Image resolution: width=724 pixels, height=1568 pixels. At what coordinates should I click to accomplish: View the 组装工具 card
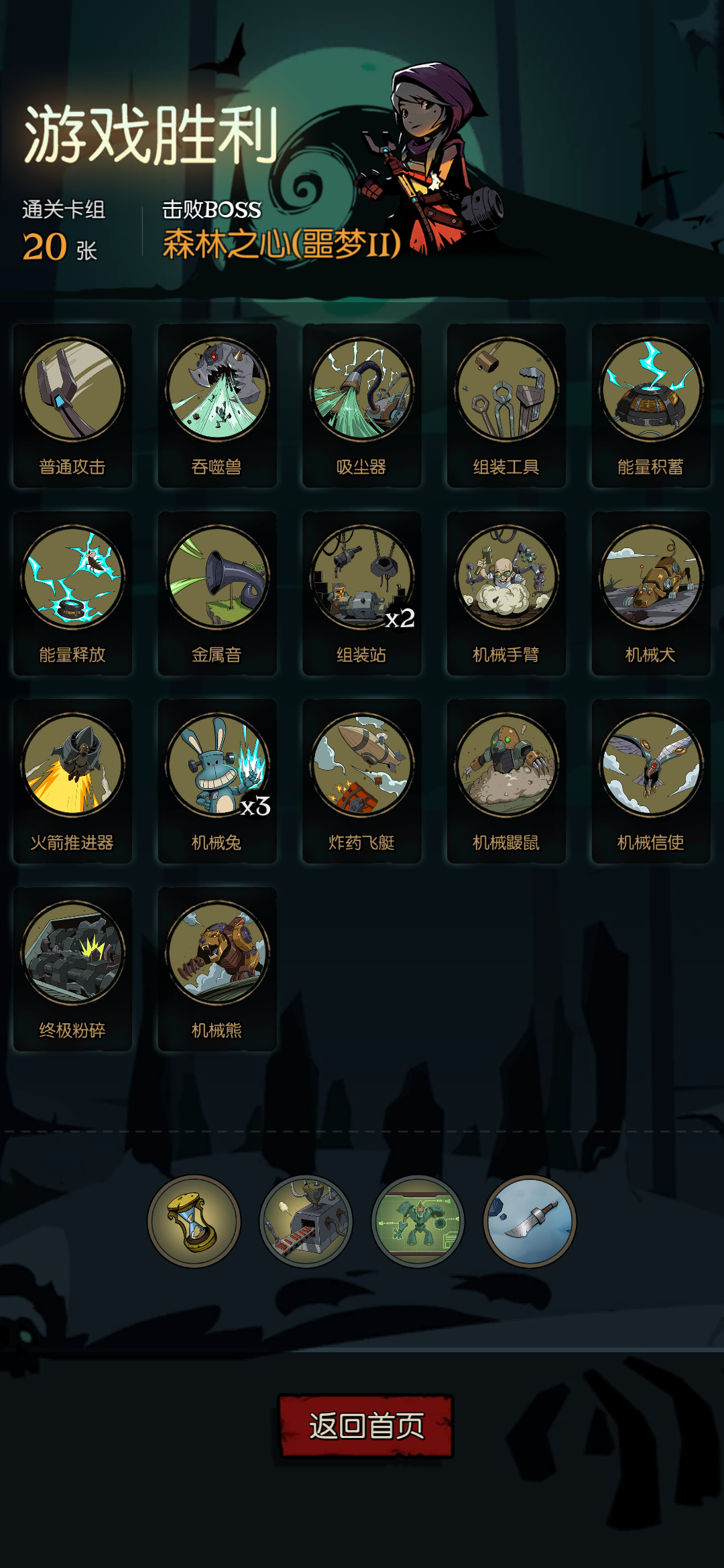pos(507,405)
